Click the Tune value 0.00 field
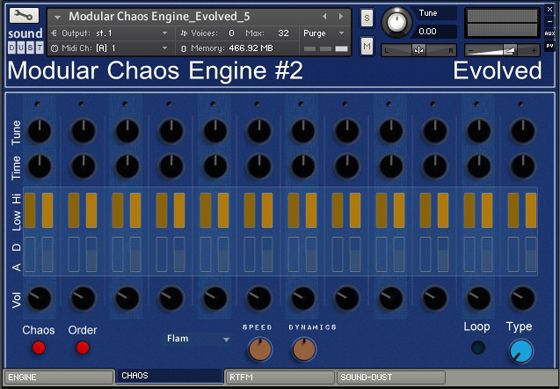 pyautogui.click(x=436, y=31)
